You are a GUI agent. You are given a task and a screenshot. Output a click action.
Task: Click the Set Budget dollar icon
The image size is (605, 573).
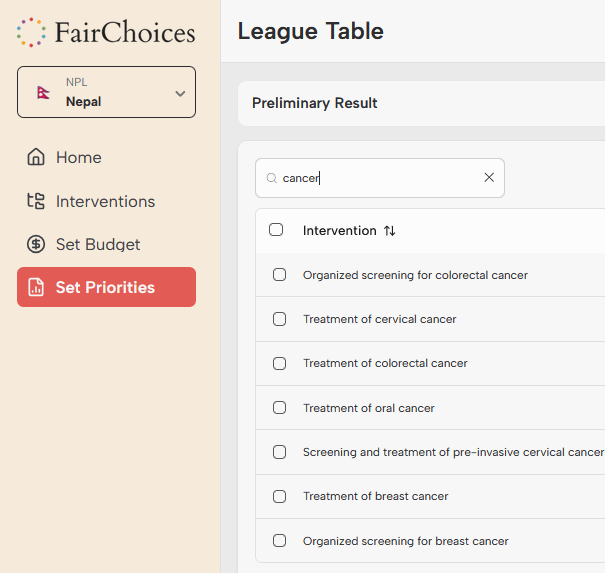pos(36,244)
